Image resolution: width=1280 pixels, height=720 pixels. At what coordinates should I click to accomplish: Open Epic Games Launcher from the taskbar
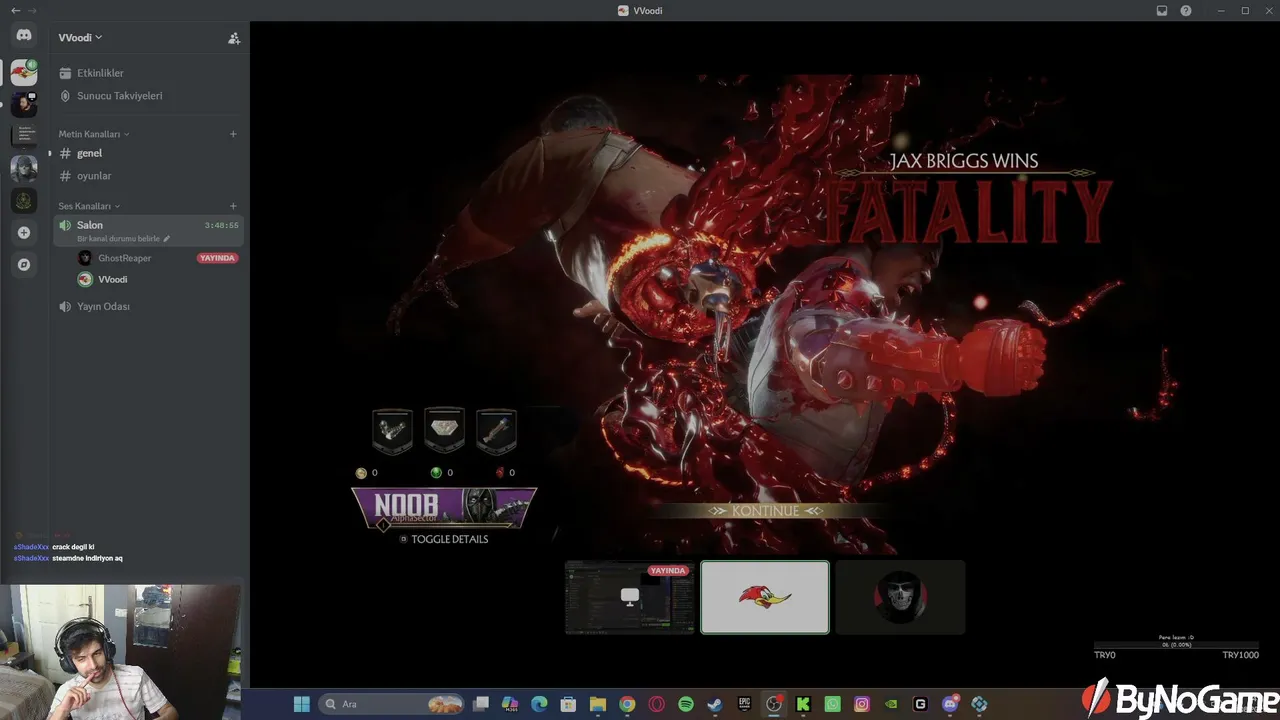click(x=745, y=704)
